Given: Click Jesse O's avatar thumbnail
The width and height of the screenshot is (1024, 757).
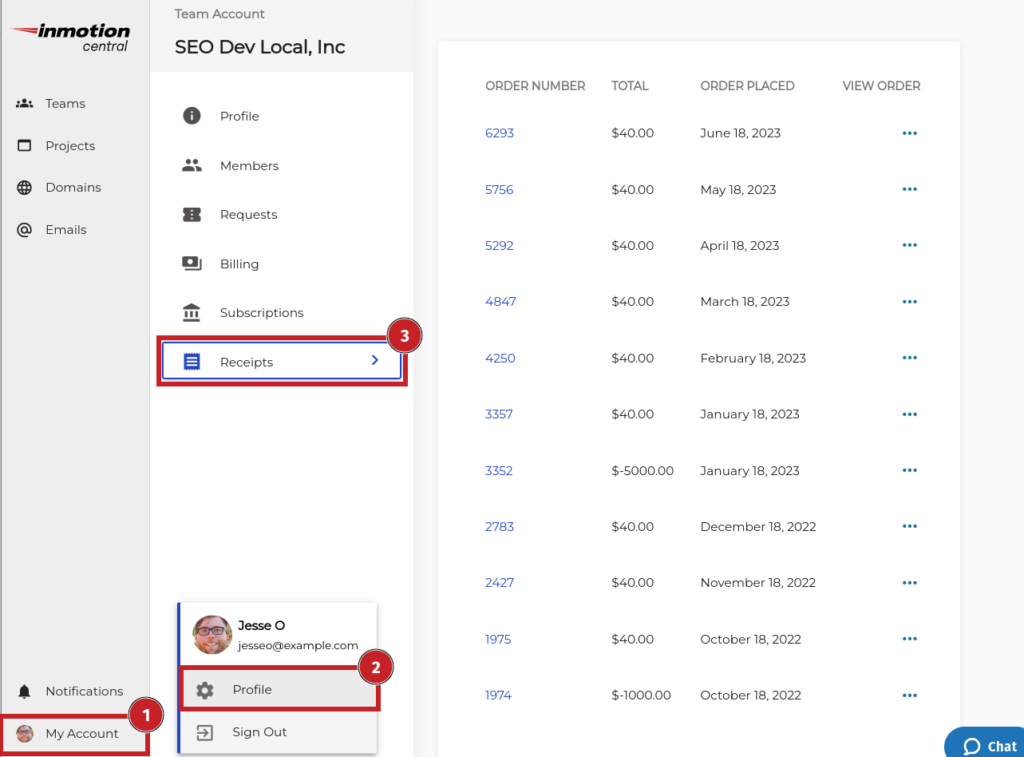Looking at the screenshot, I should tap(211, 634).
